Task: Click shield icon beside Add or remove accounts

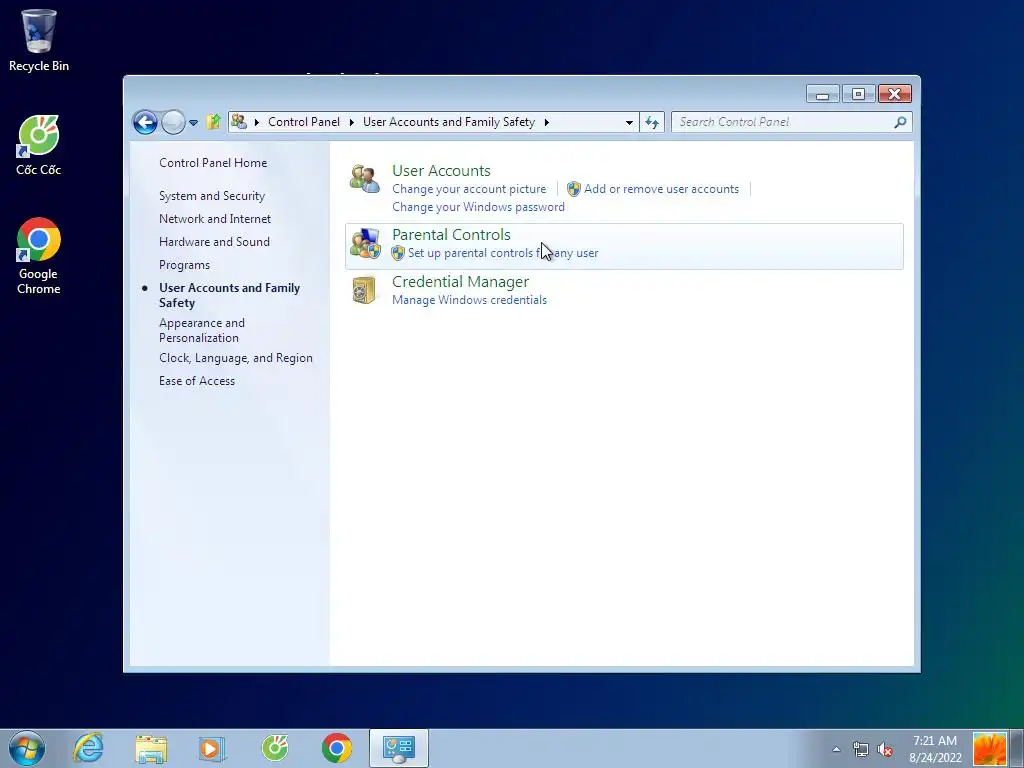Action: (573, 189)
